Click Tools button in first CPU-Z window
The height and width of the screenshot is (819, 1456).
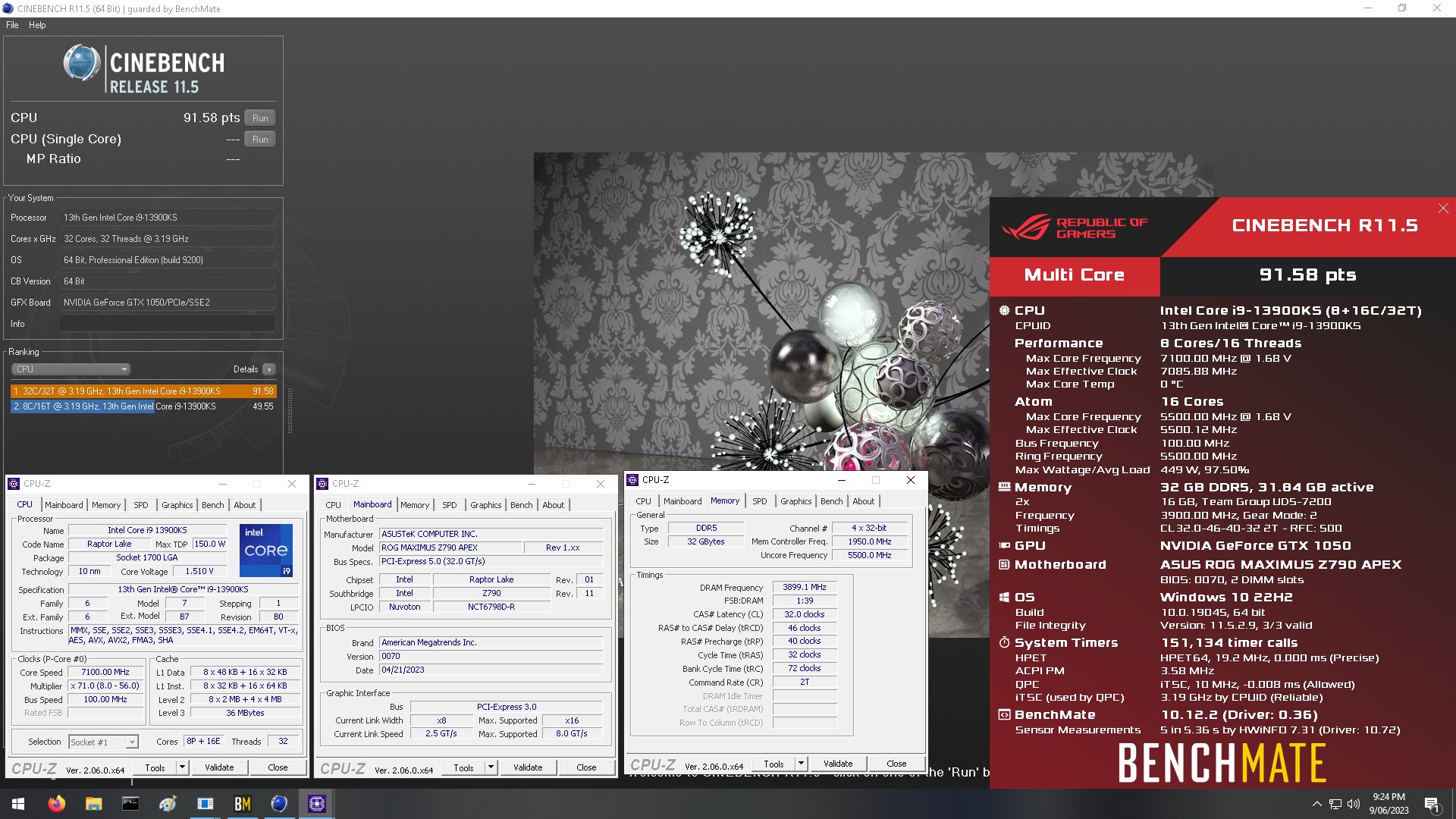coord(155,767)
